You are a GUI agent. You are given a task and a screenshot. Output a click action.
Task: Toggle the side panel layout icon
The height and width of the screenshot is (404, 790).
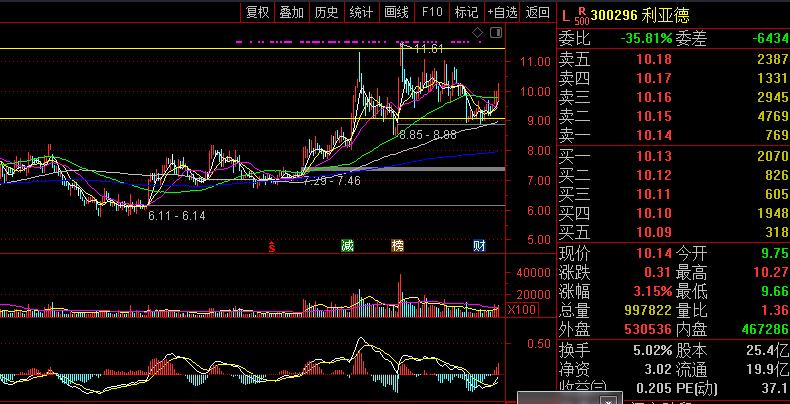coord(496,33)
